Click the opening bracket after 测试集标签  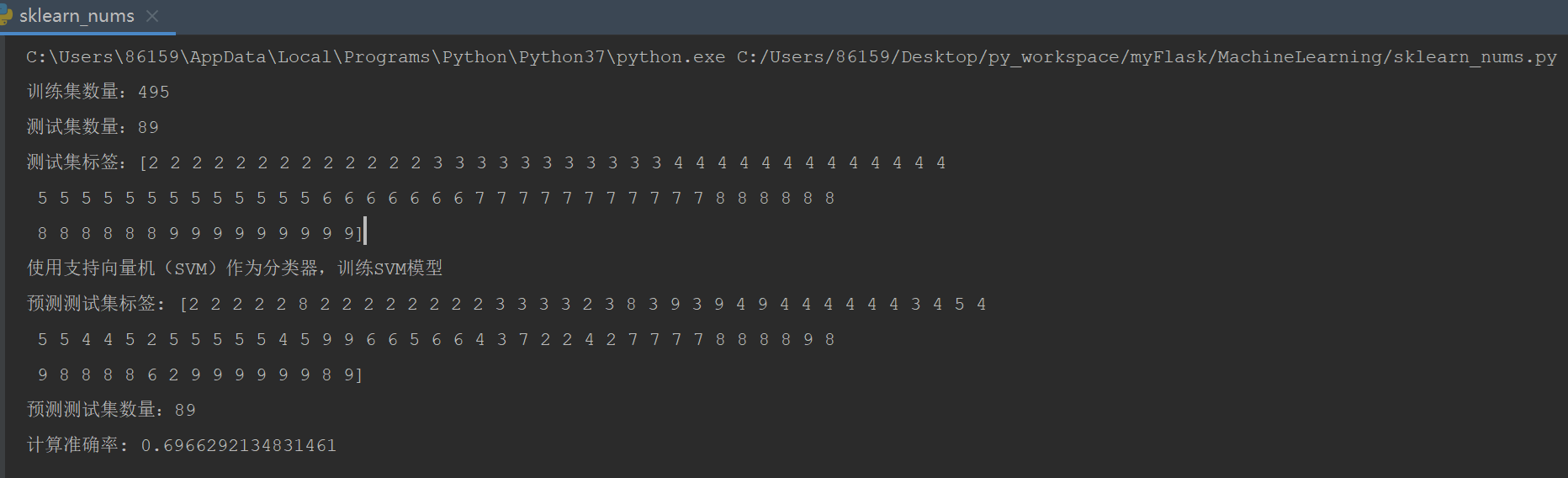pyautogui.click(x=143, y=162)
